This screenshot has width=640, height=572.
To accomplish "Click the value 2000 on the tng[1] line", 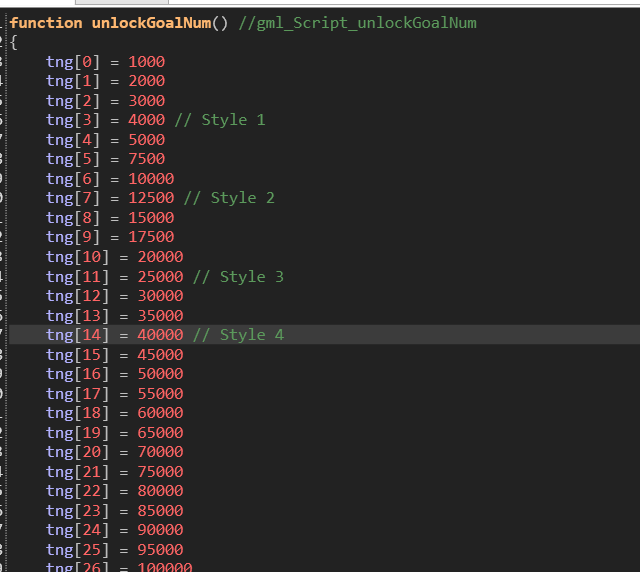I will tap(147, 81).
